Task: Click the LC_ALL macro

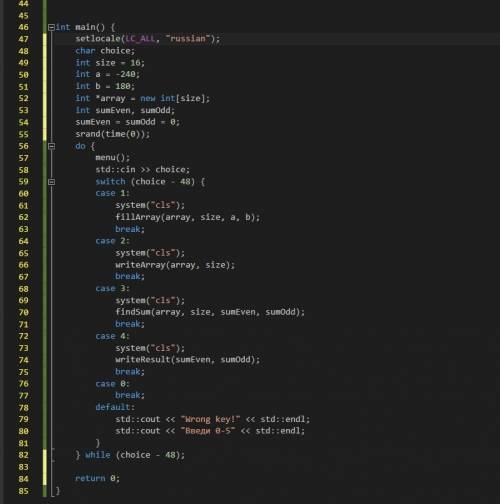Action: click(x=140, y=39)
